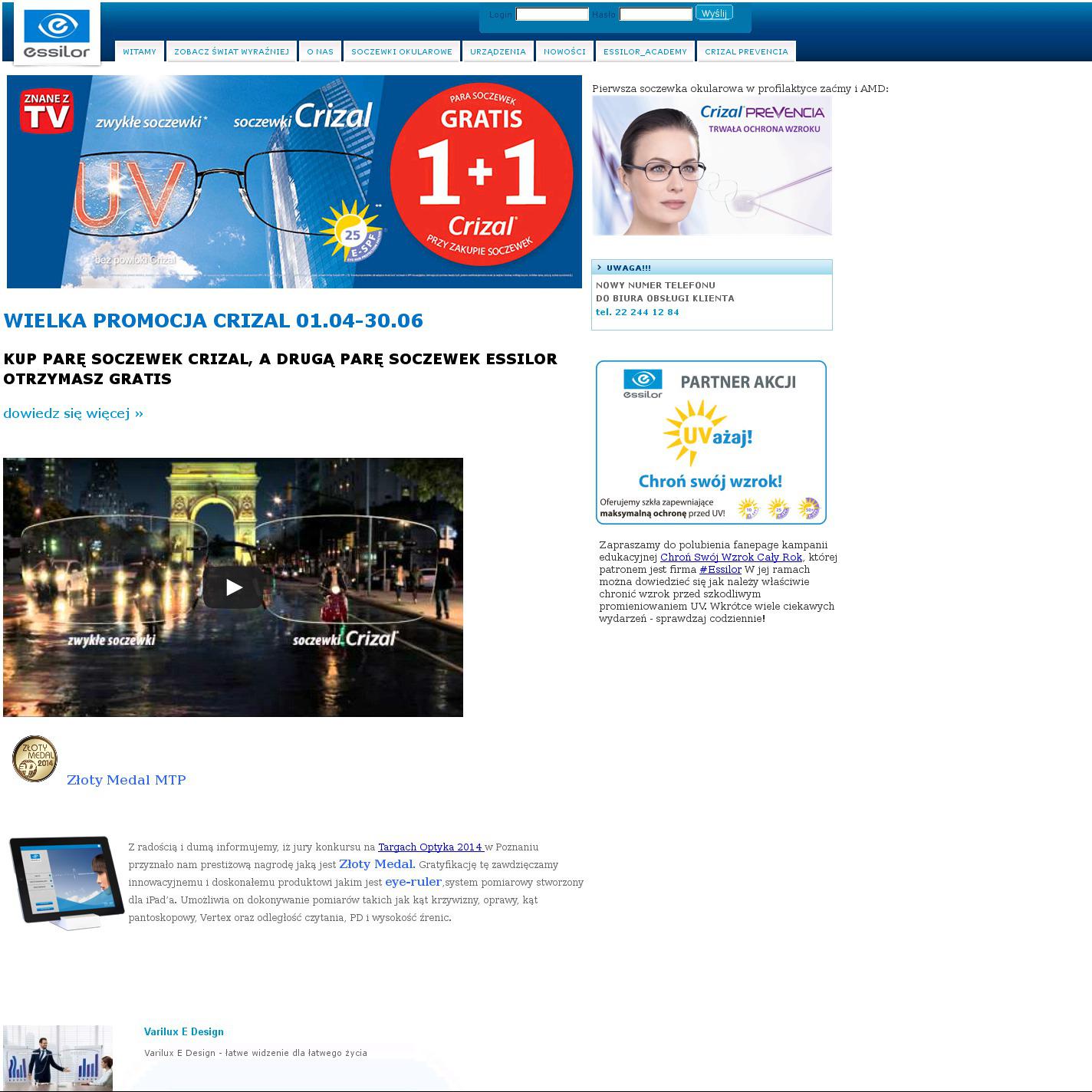Viewport: 1092px width, 1092px height.
Task: Open the Crizal Prevencia banner image
Action: pyautogui.click(x=712, y=166)
